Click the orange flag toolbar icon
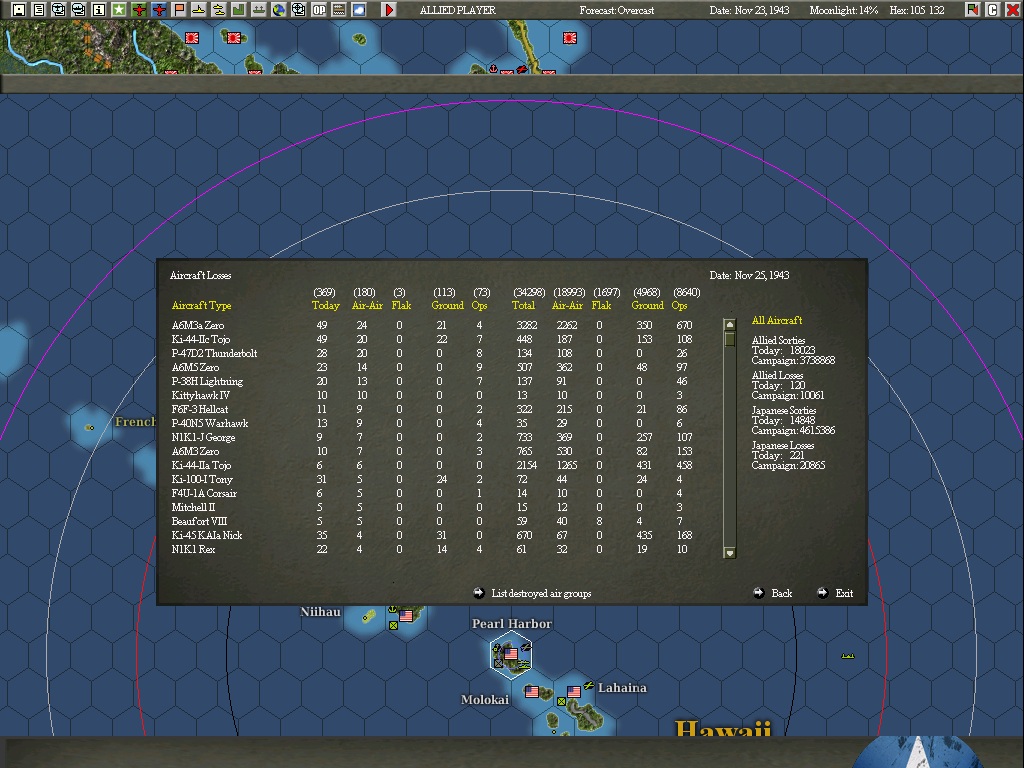Image resolution: width=1024 pixels, height=768 pixels. point(179,10)
